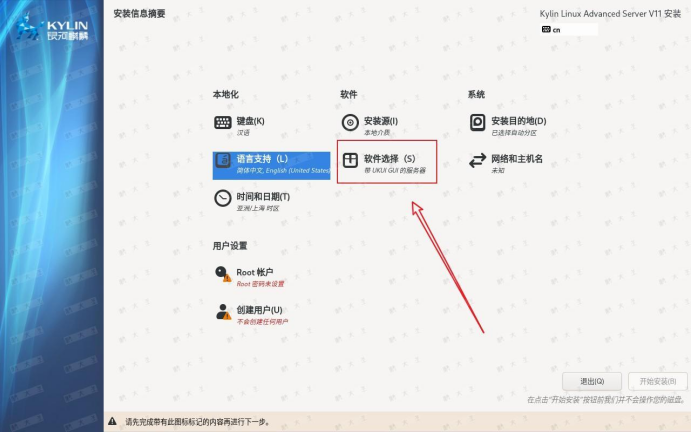Viewport: 692px width, 432px height.
Task: Click the 本地化 section heading
Action: [226, 94]
